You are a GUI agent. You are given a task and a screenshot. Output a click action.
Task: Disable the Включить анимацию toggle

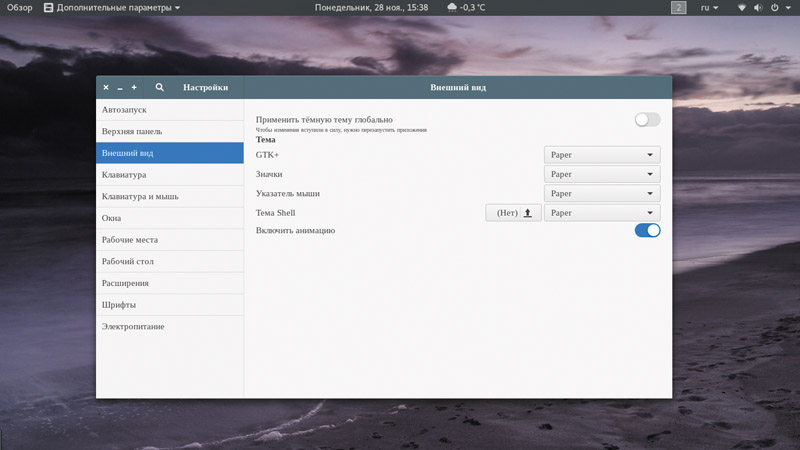(647, 230)
